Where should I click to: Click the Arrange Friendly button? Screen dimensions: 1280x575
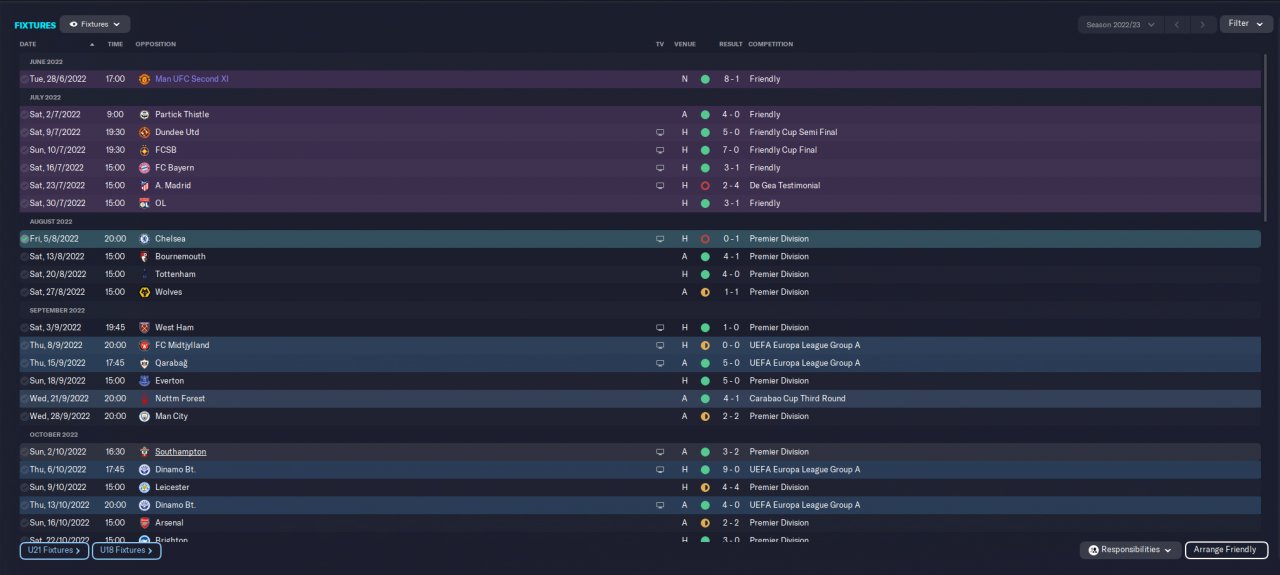pos(1226,550)
